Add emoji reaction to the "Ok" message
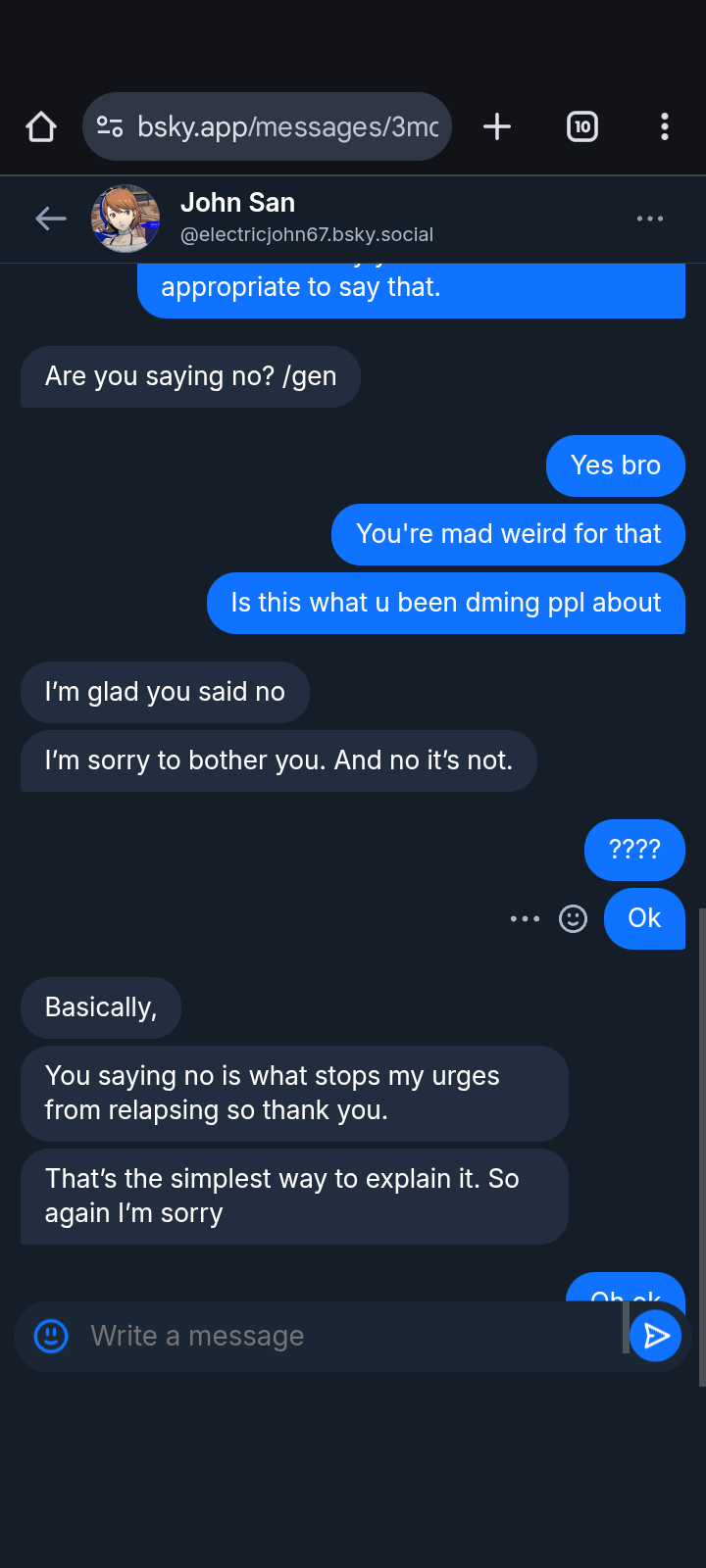This screenshot has width=706, height=1568. pos(573,919)
